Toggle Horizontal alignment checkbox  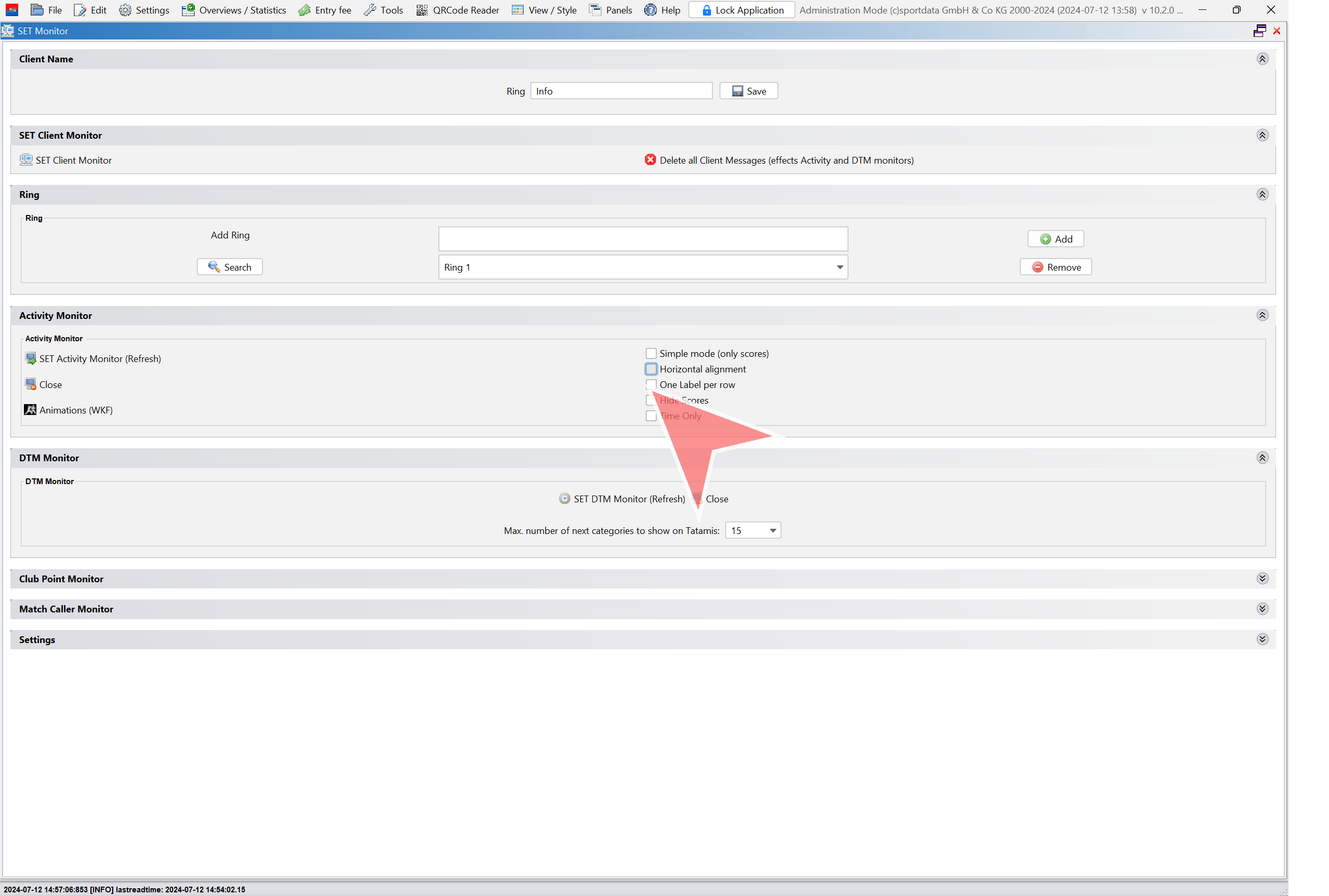pyautogui.click(x=650, y=369)
